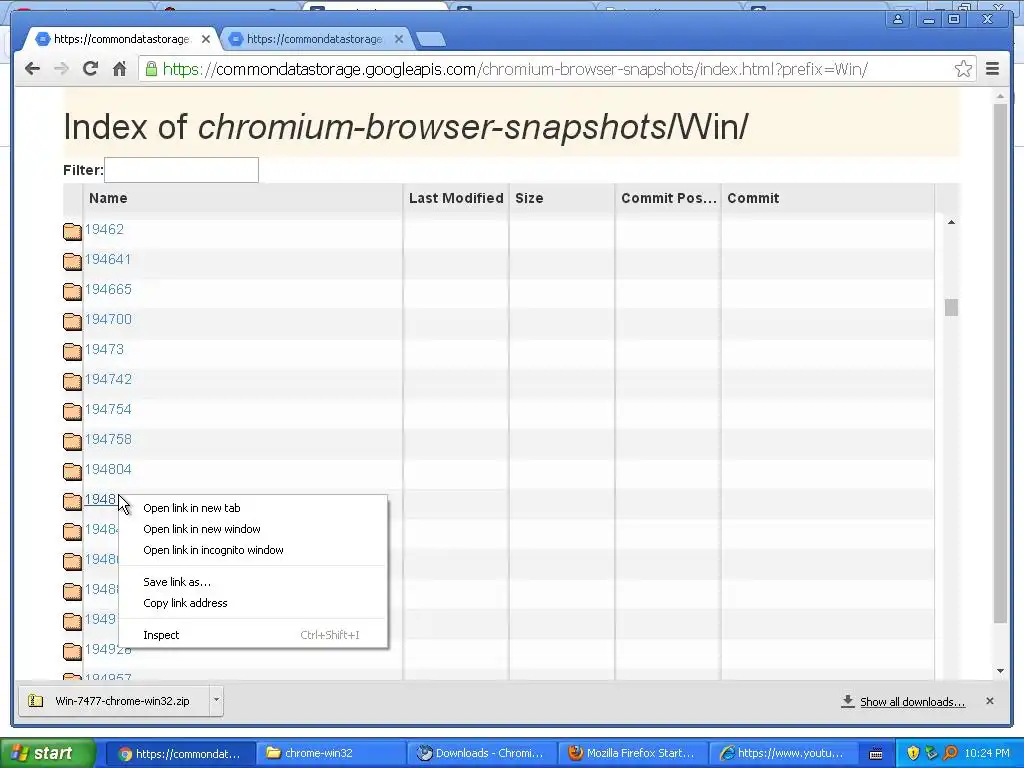Viewport: 1024px width, 768px height.
Task: Click the folder icon next to 194665
Action: 72,291
